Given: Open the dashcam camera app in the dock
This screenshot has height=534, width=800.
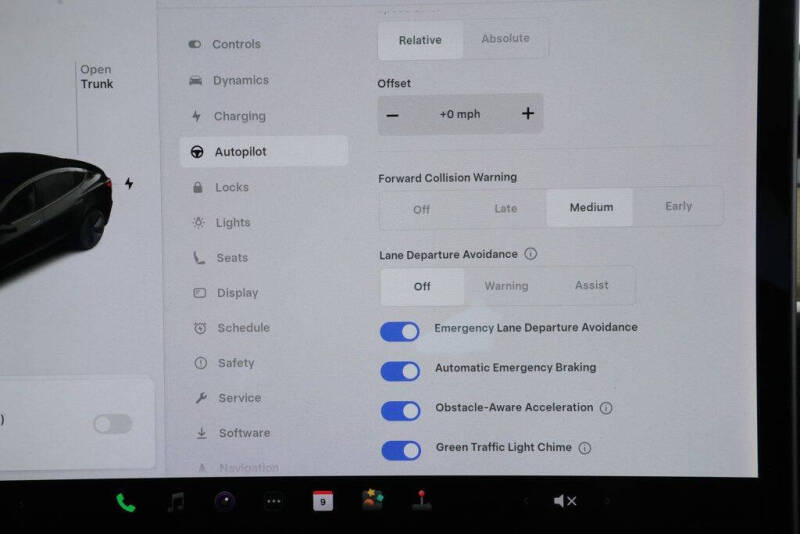Looking at the screenshot, I should pos(224,502).
